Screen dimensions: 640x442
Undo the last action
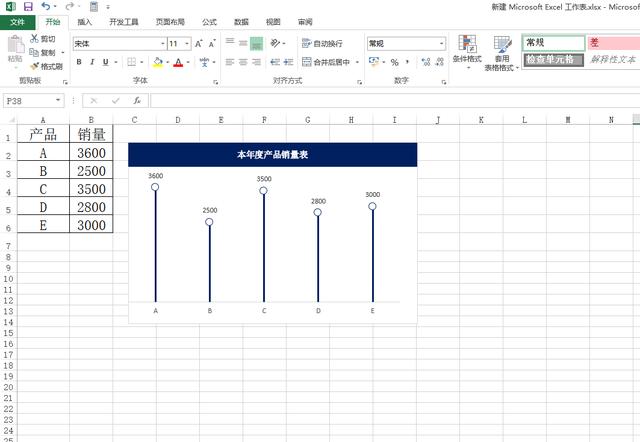46,7
